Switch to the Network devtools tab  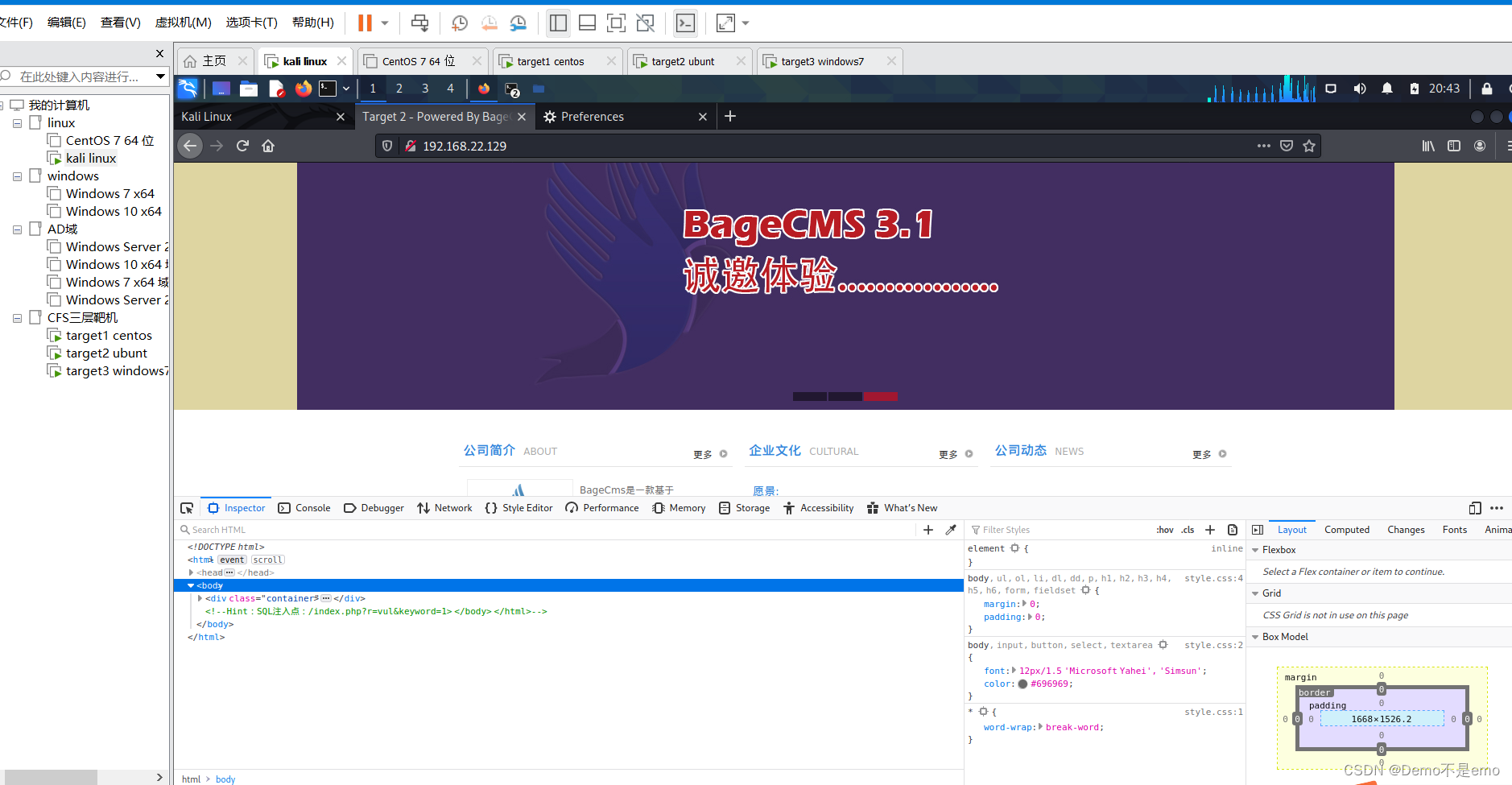[445, 508]
